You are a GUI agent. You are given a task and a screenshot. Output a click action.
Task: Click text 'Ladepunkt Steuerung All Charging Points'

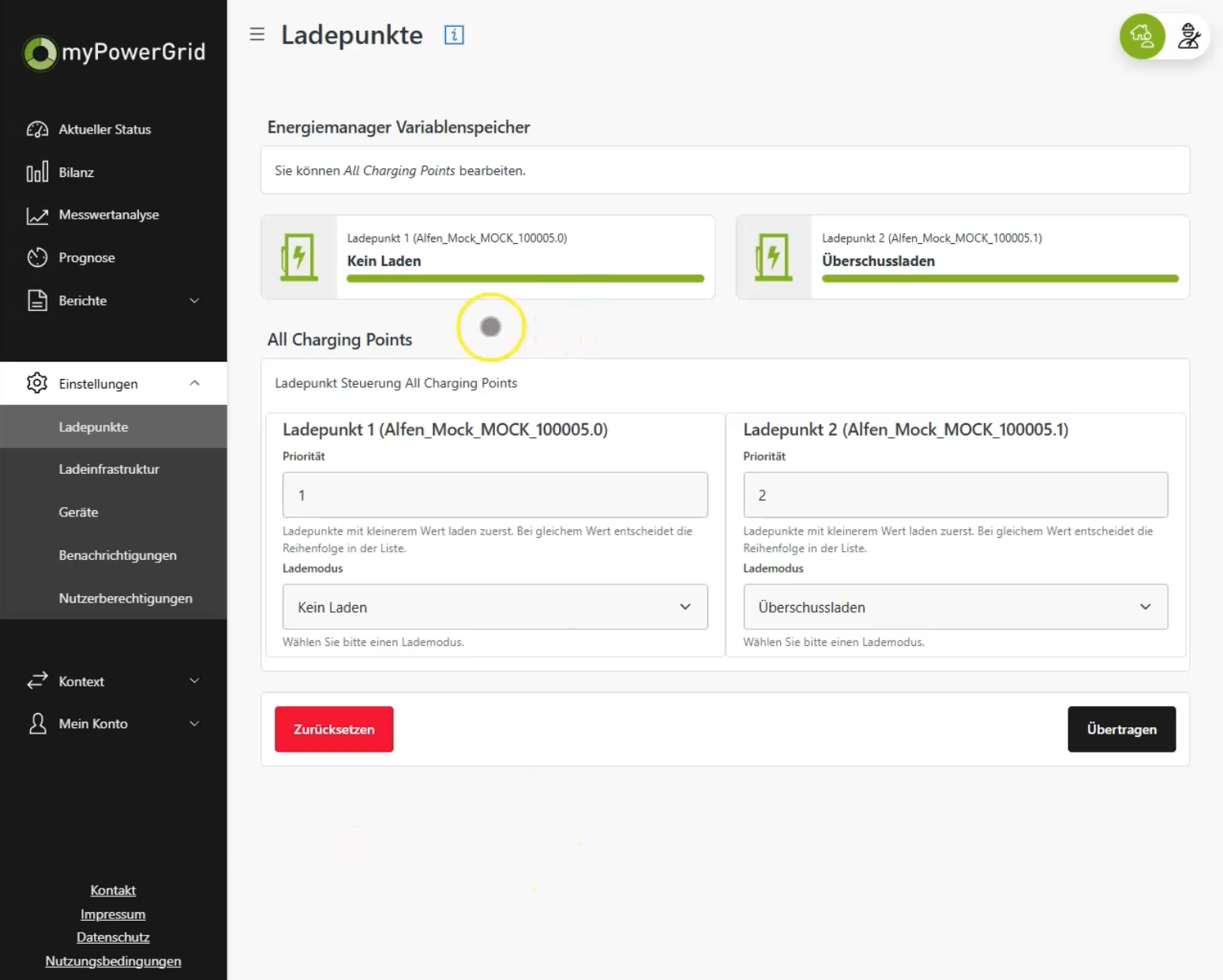click(396, 383)
